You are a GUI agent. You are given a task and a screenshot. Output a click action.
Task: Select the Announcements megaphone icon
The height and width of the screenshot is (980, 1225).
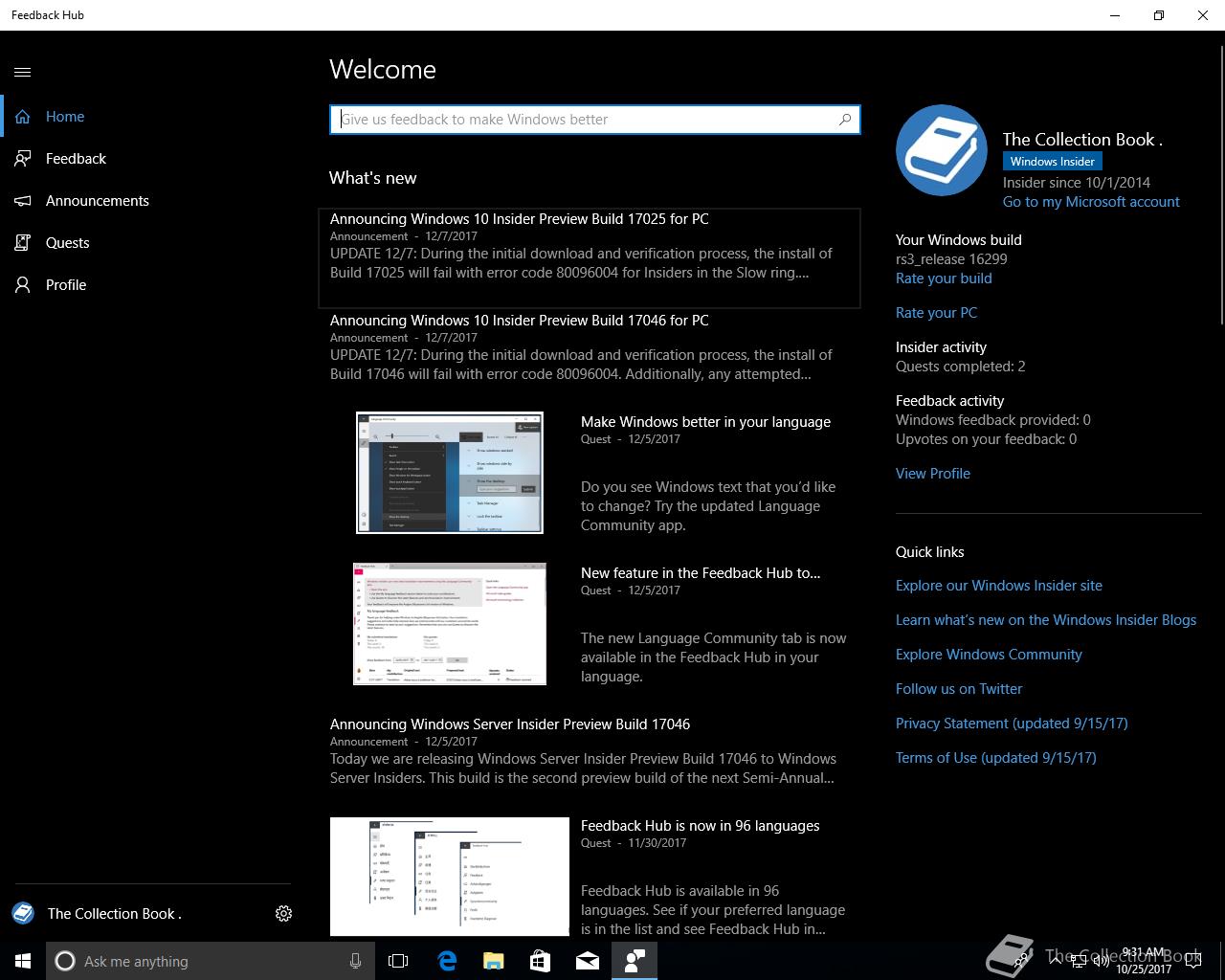coord(23,201)
